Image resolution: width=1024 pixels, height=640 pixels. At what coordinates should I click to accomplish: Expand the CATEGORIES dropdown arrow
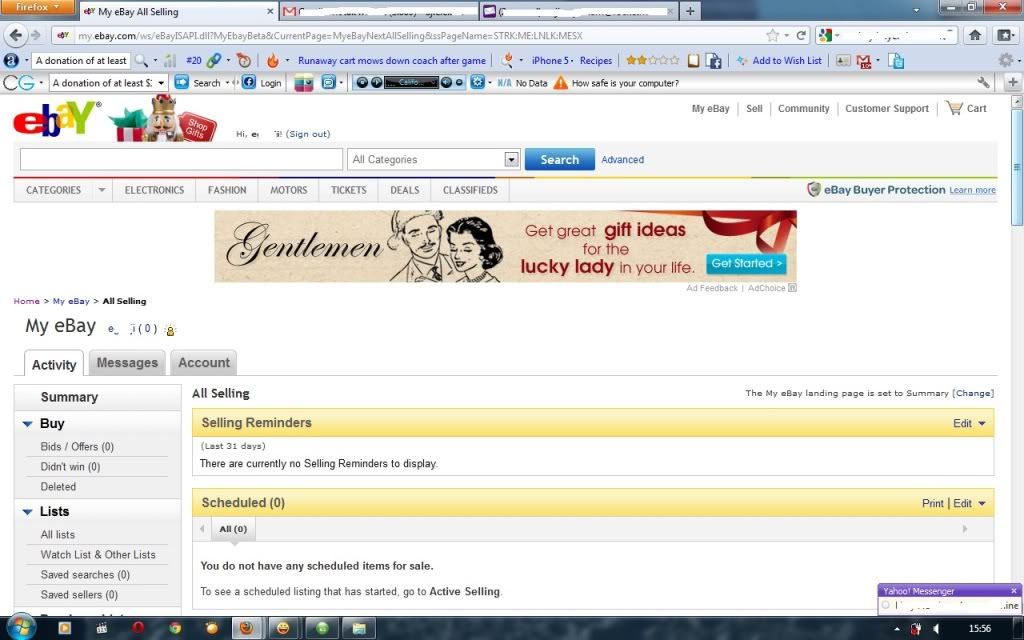tap(101, 190)
